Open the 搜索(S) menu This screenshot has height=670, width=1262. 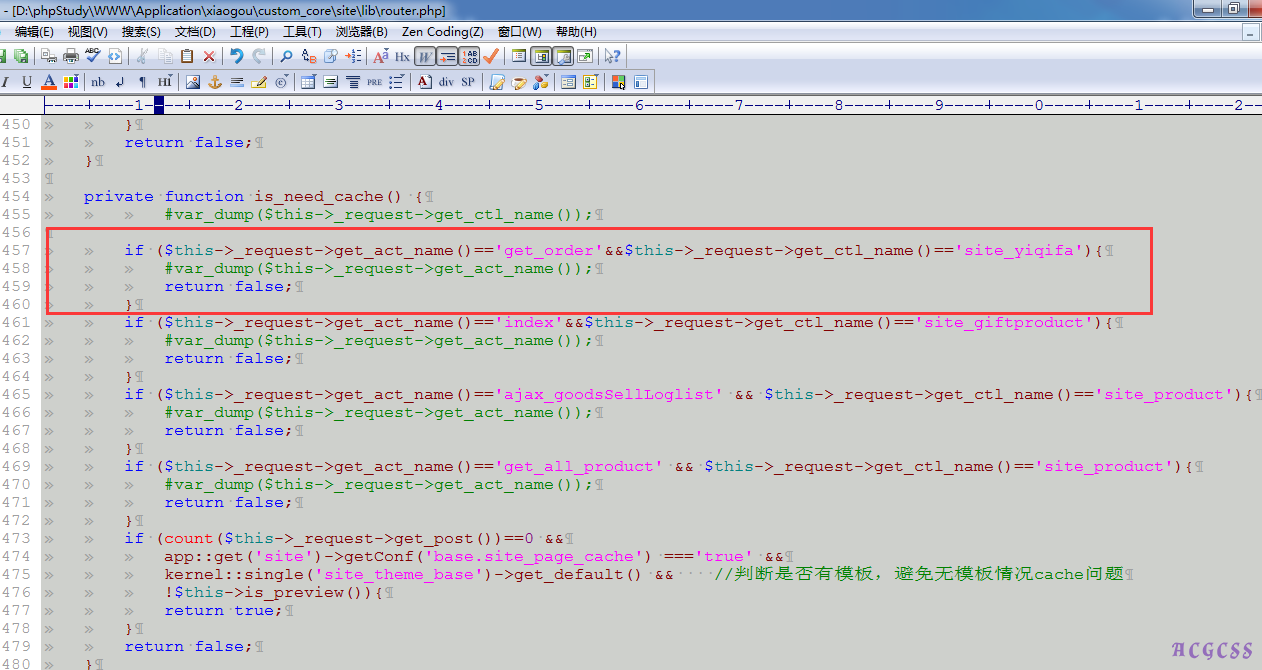(x=141, y=32)
